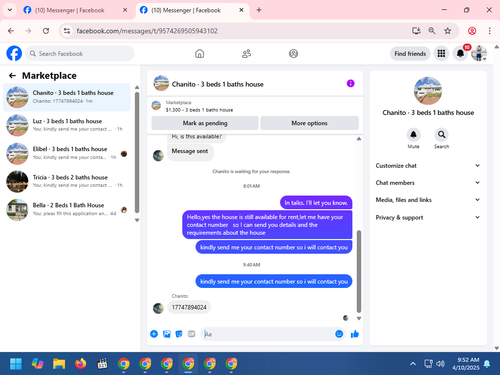Open the notifications bell with badge
500x375 pixels.
[460, 53]
